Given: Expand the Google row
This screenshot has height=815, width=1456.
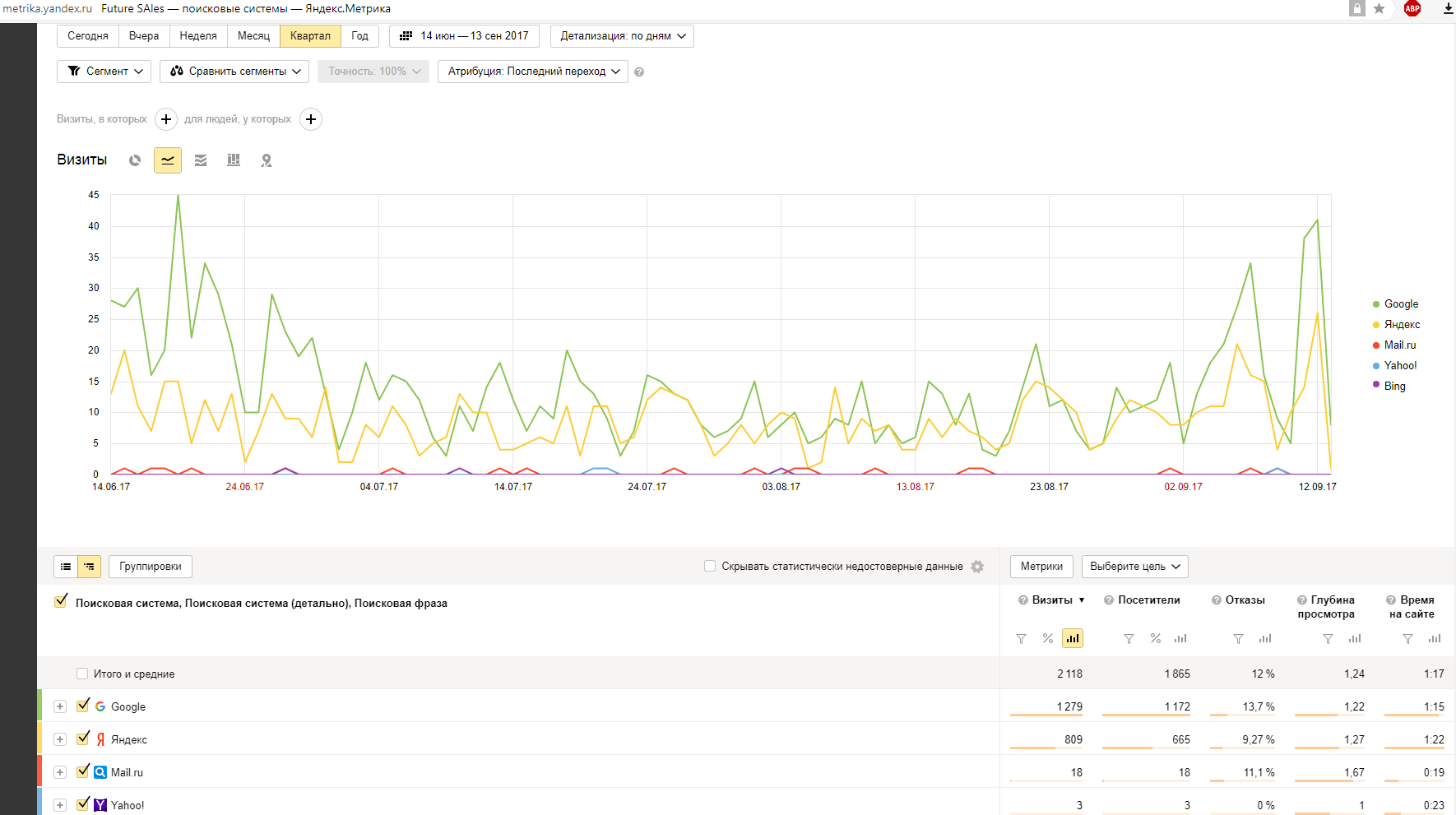Looking at the screenshot, I should [60, 706].
